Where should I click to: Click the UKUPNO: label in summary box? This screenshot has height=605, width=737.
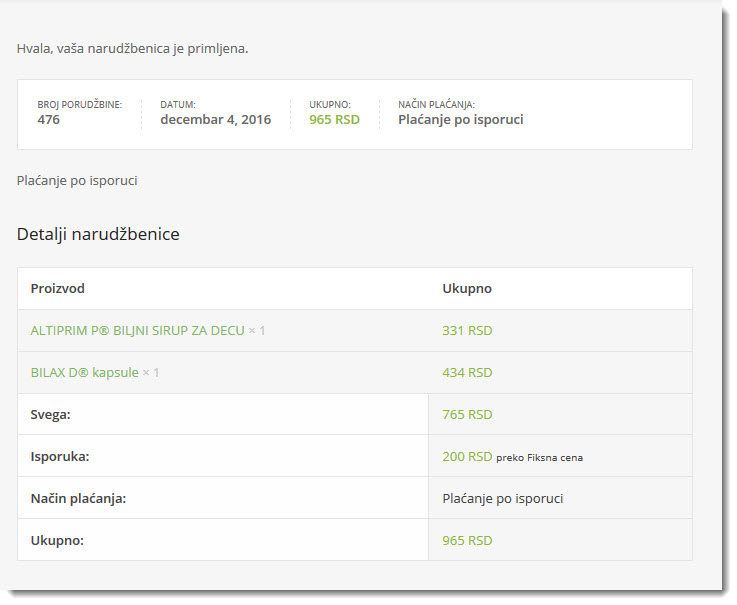click(x=330, y=104)
